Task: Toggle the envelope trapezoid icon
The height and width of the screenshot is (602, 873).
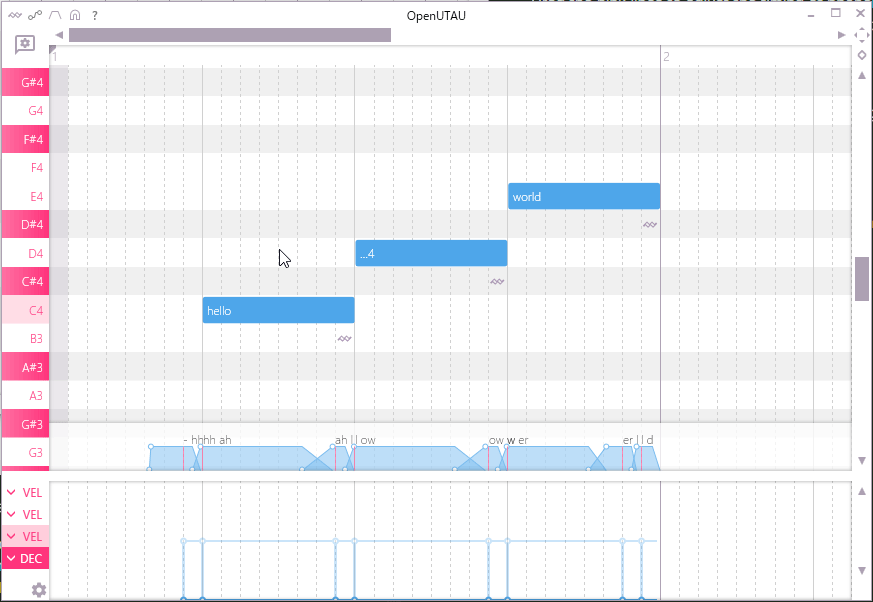Action: pos(55,15)
